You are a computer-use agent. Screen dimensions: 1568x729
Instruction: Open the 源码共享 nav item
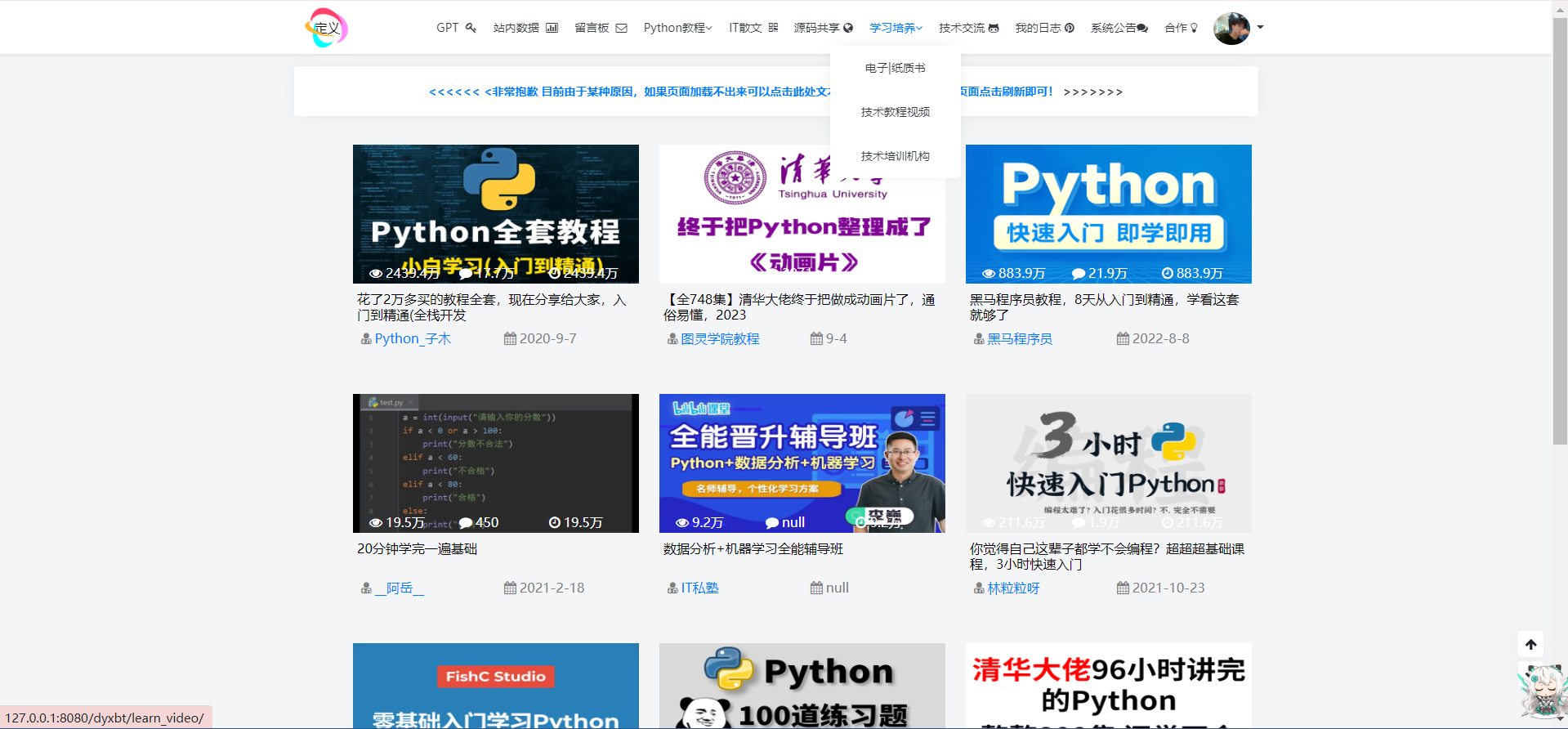(823, 28)
